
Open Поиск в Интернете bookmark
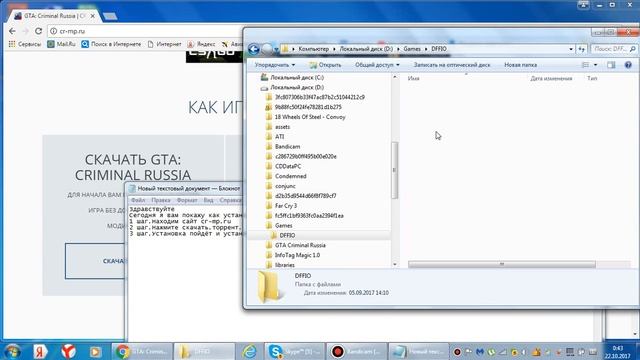[x=111, y=44]
